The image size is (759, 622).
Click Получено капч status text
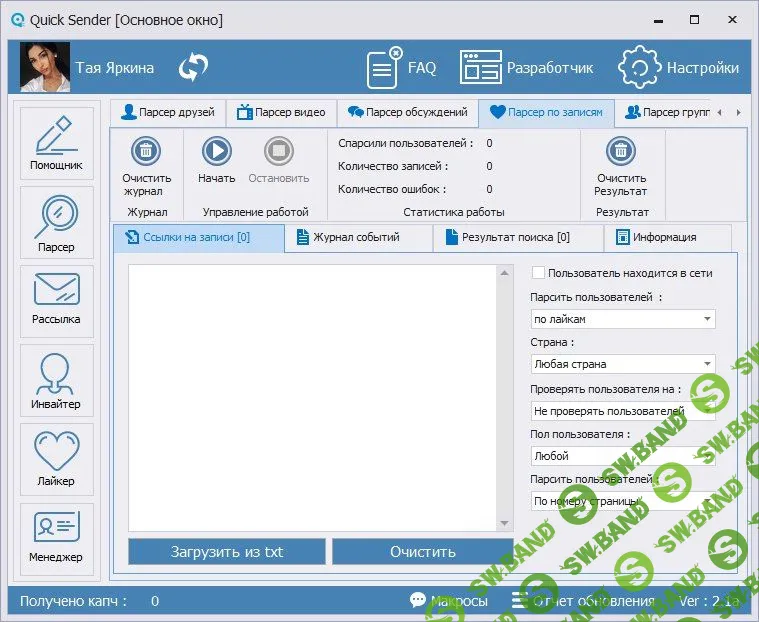[x=73, y=601]
